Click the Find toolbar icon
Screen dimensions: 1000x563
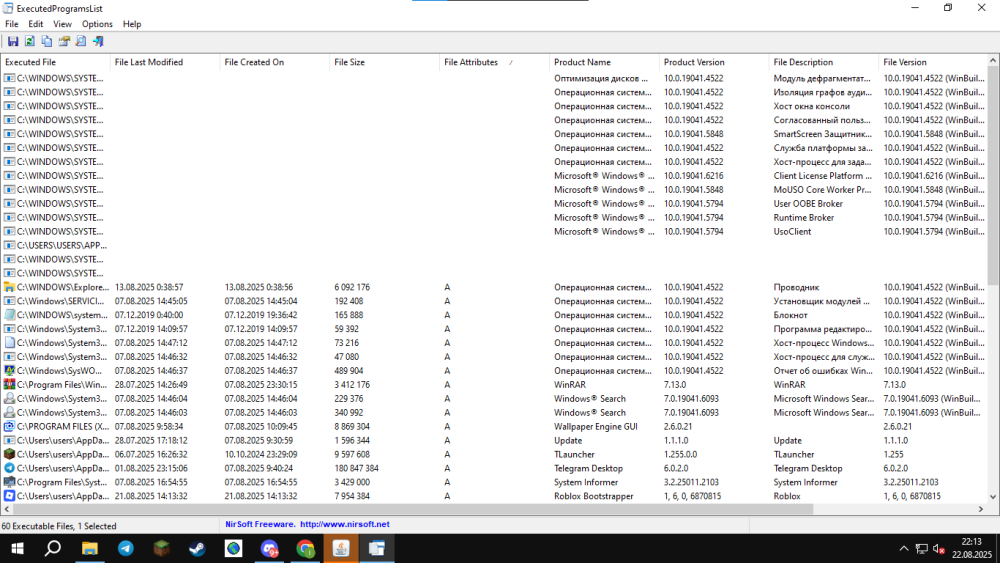(x=81, y=41)
